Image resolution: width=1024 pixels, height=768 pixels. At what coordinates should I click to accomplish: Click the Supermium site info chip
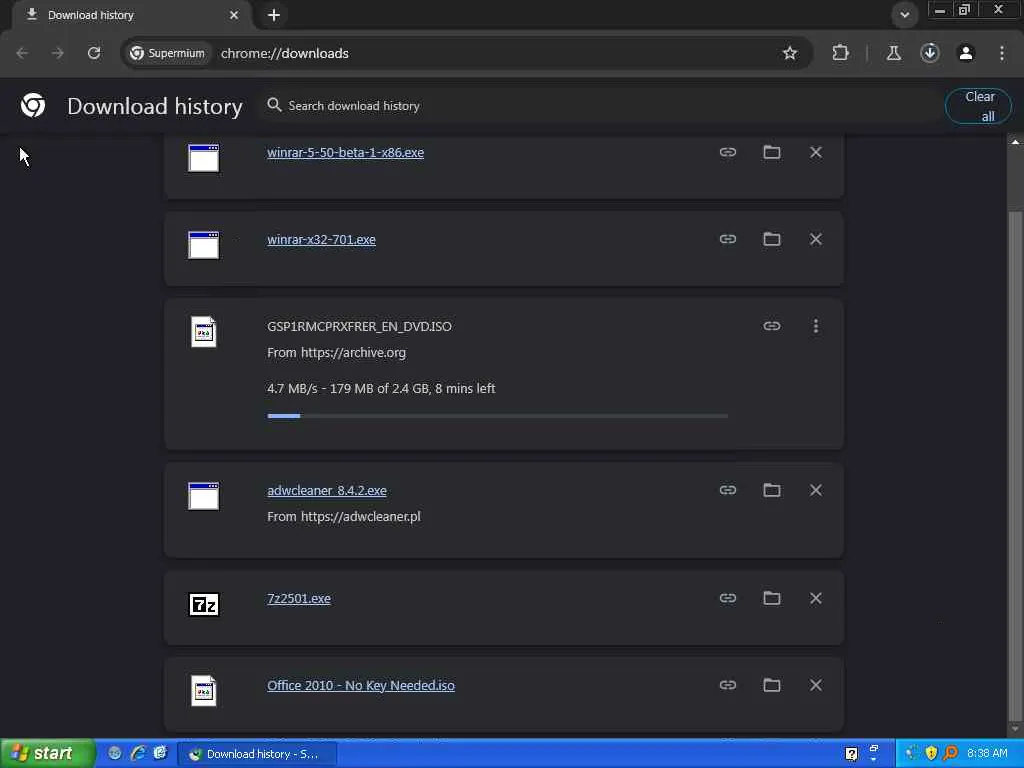(x=167, y=53)
